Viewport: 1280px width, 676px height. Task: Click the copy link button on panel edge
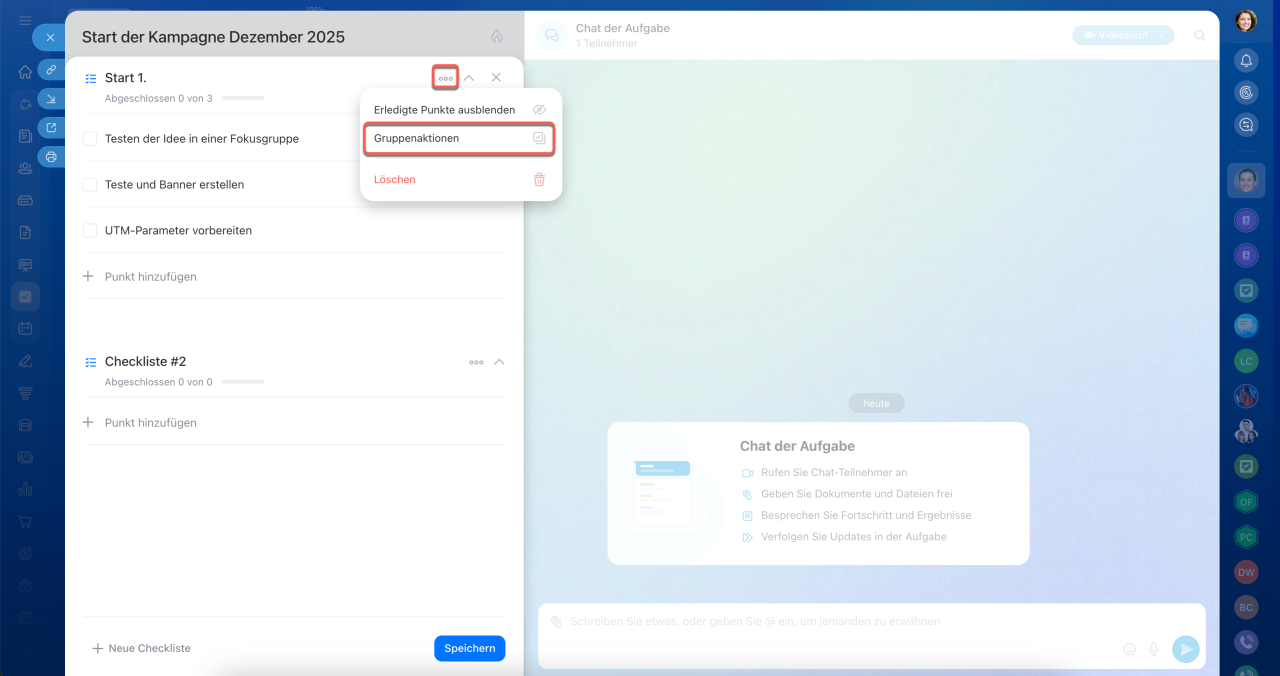tap(51, 70)
